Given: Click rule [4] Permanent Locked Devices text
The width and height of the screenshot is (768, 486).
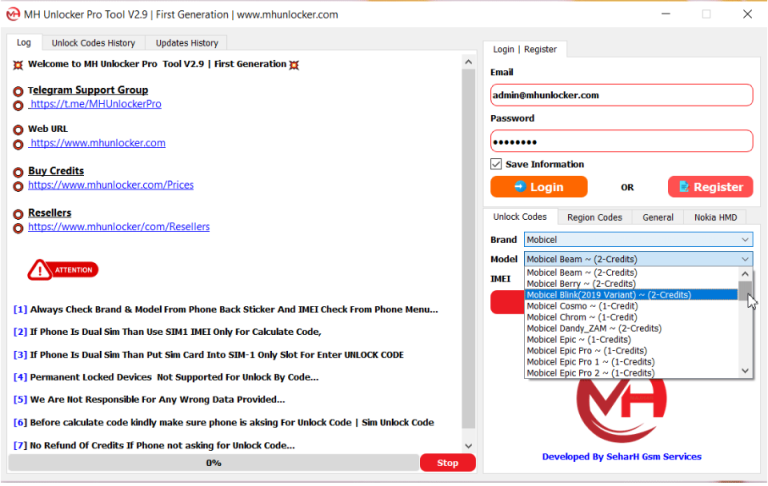Looking at the screenshot, I should click(166, 377).
